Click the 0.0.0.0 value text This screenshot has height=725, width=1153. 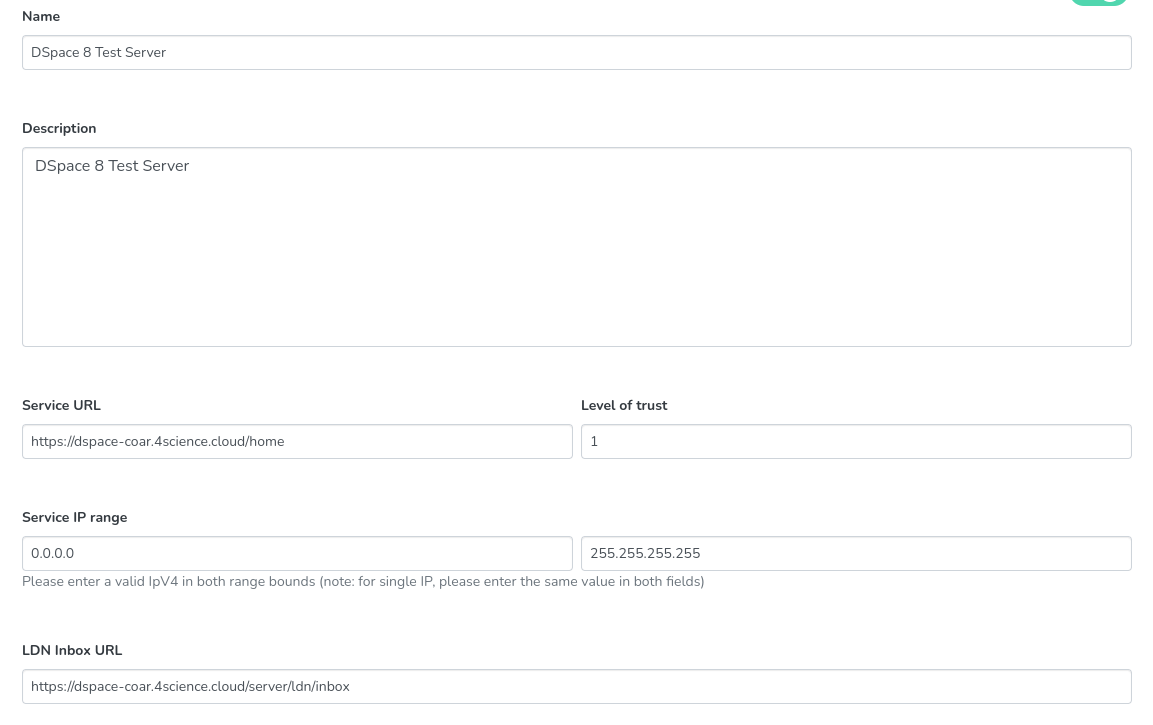[53, 554]
